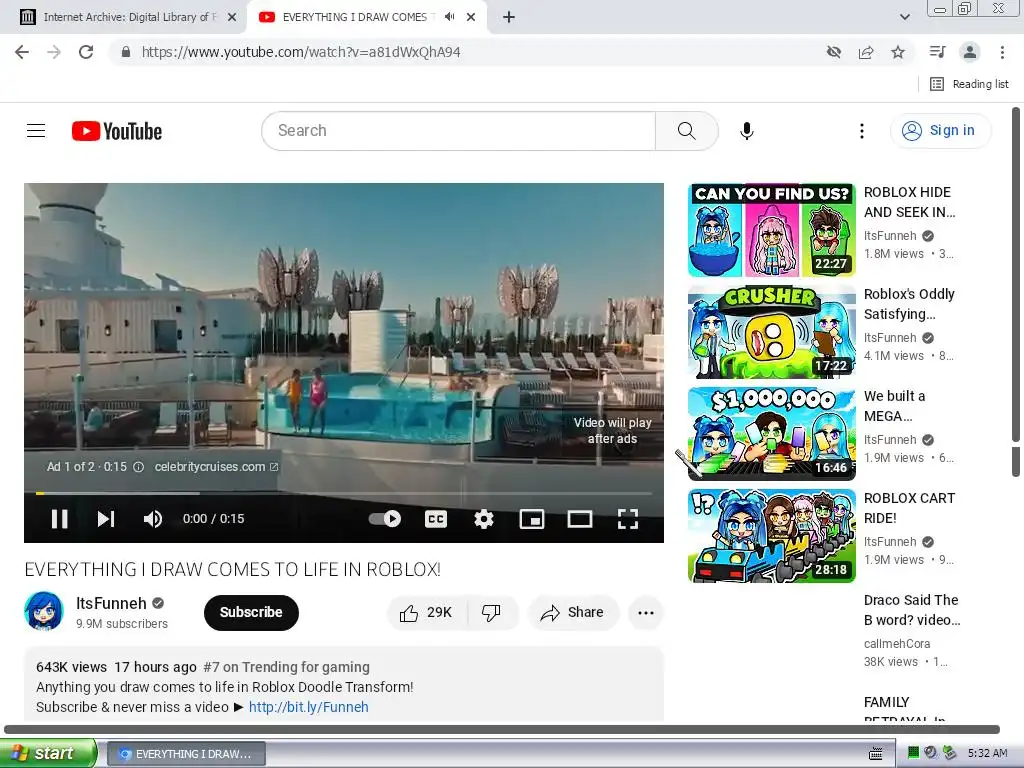The image size is (1024, 768).
Task: Open 'Draco Said The B word?' video title
Action: [912, 609]
